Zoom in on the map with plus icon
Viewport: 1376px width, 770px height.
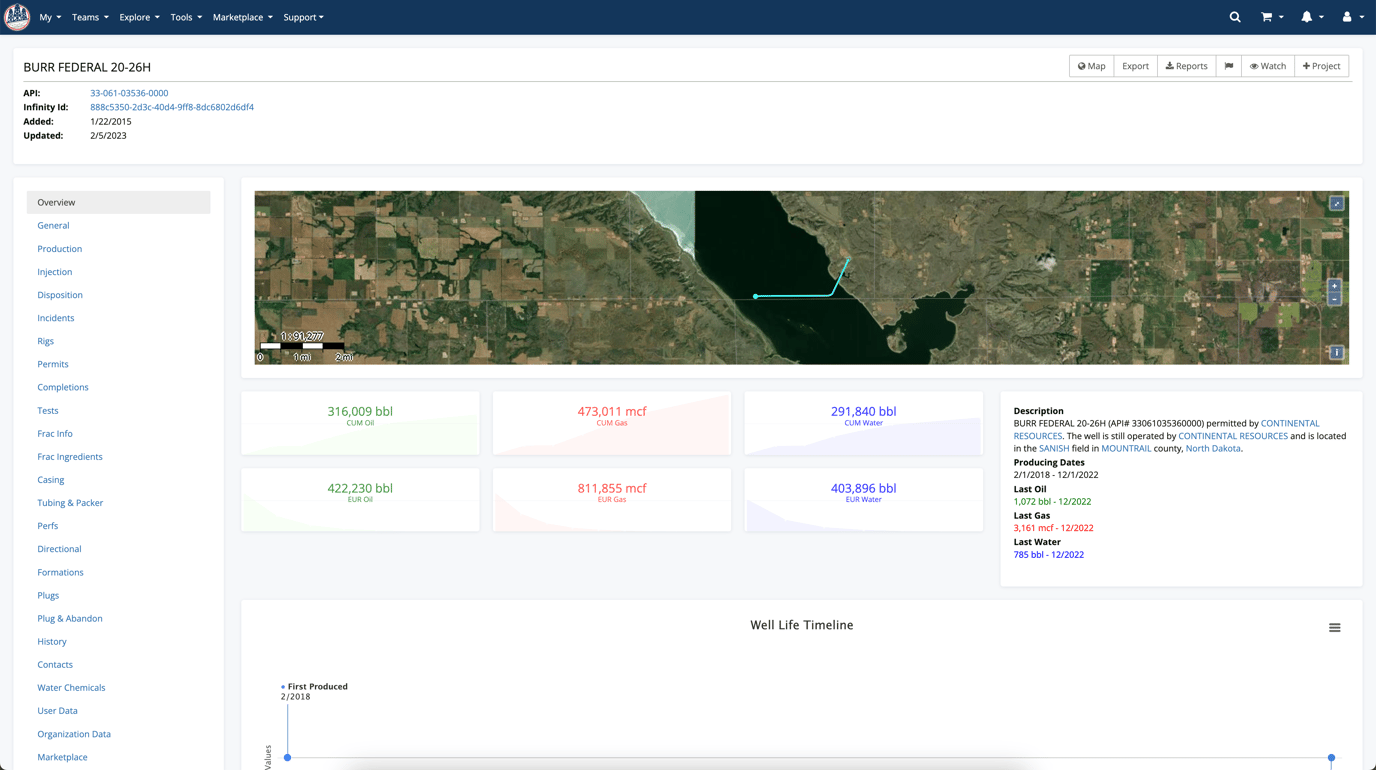click(x=1334, y=285)
